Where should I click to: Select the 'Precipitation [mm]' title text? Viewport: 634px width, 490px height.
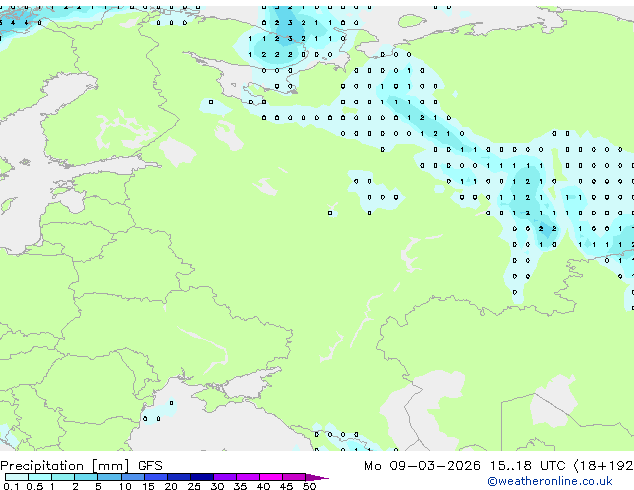click(x=65, y=466)
